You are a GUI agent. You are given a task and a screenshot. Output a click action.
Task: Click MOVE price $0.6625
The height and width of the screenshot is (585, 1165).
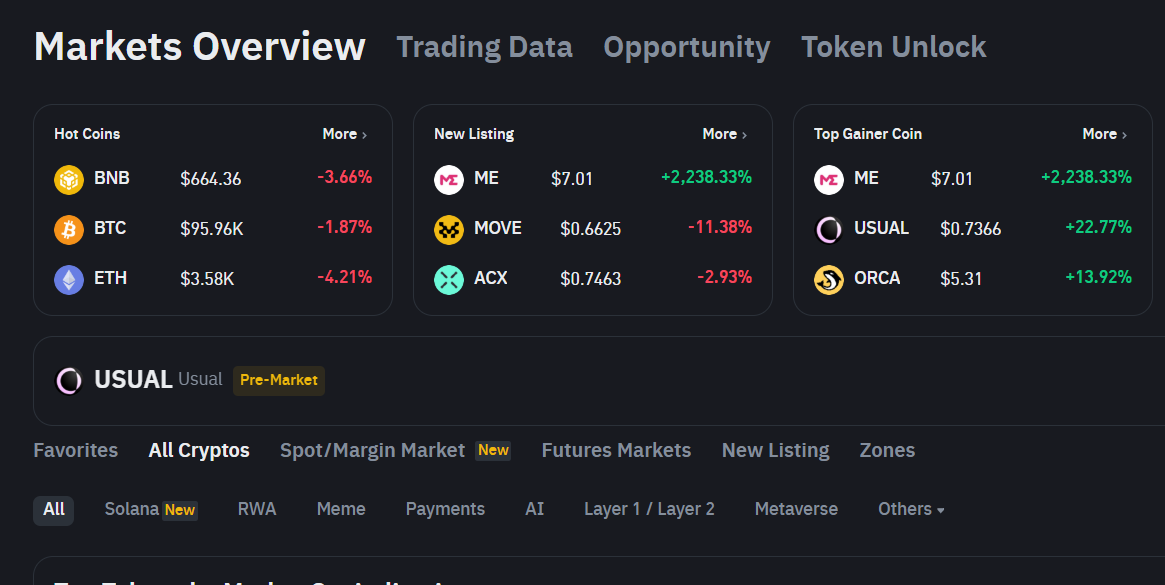tap(591, 229)
